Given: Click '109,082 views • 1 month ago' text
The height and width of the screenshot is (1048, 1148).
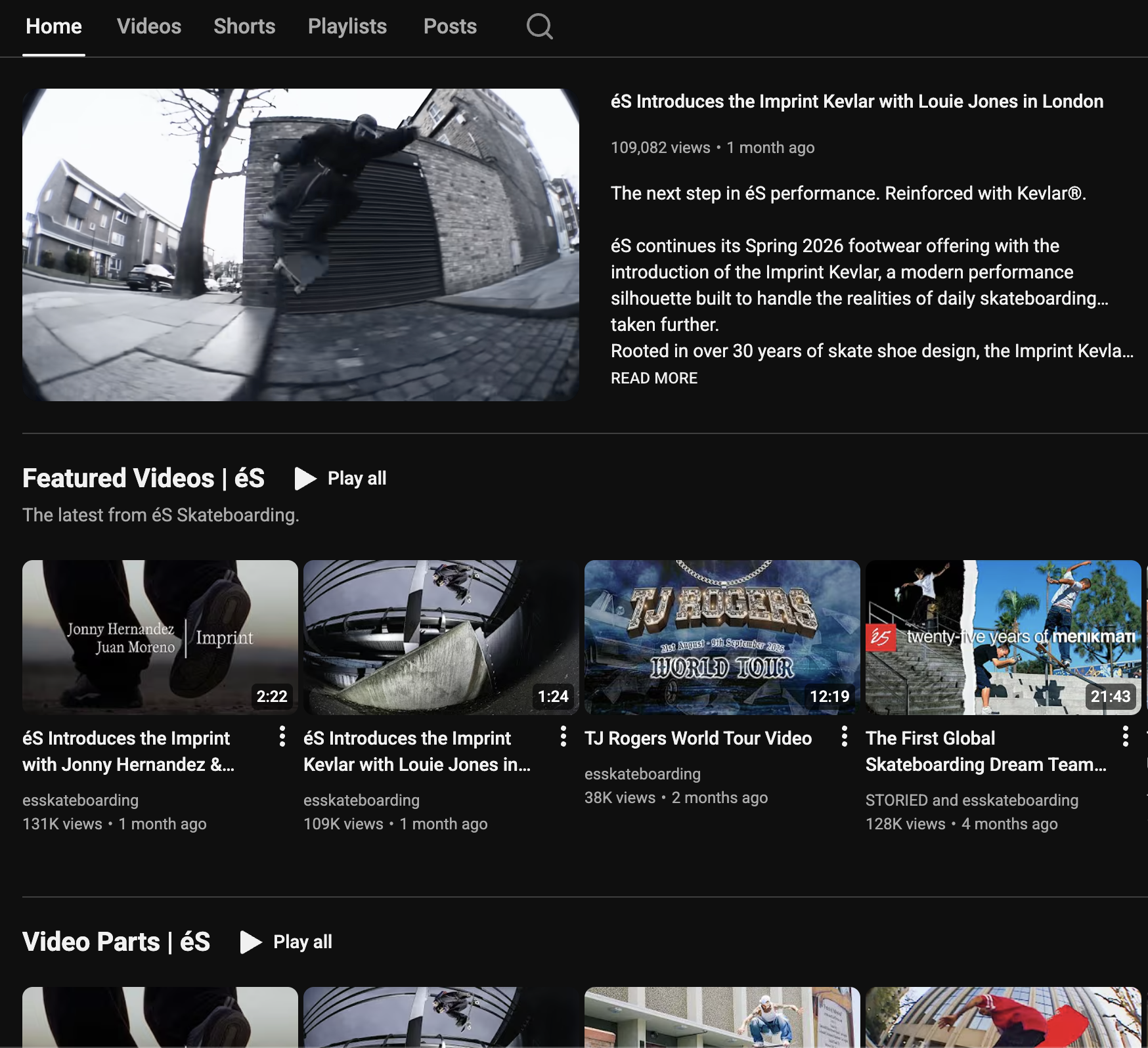Looking at the screenshot, I should tap(713, 148).
